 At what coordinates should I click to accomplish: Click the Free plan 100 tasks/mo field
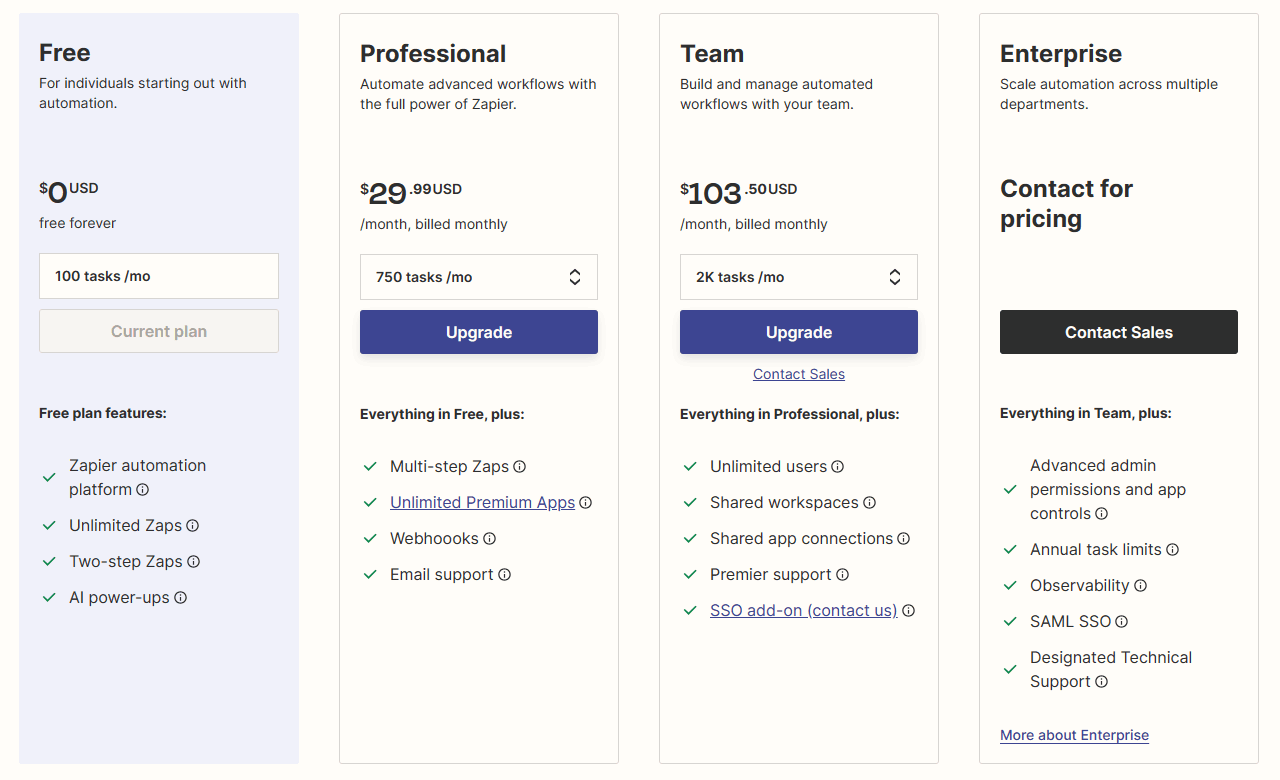pyautogui.click(x=159, y=276)
